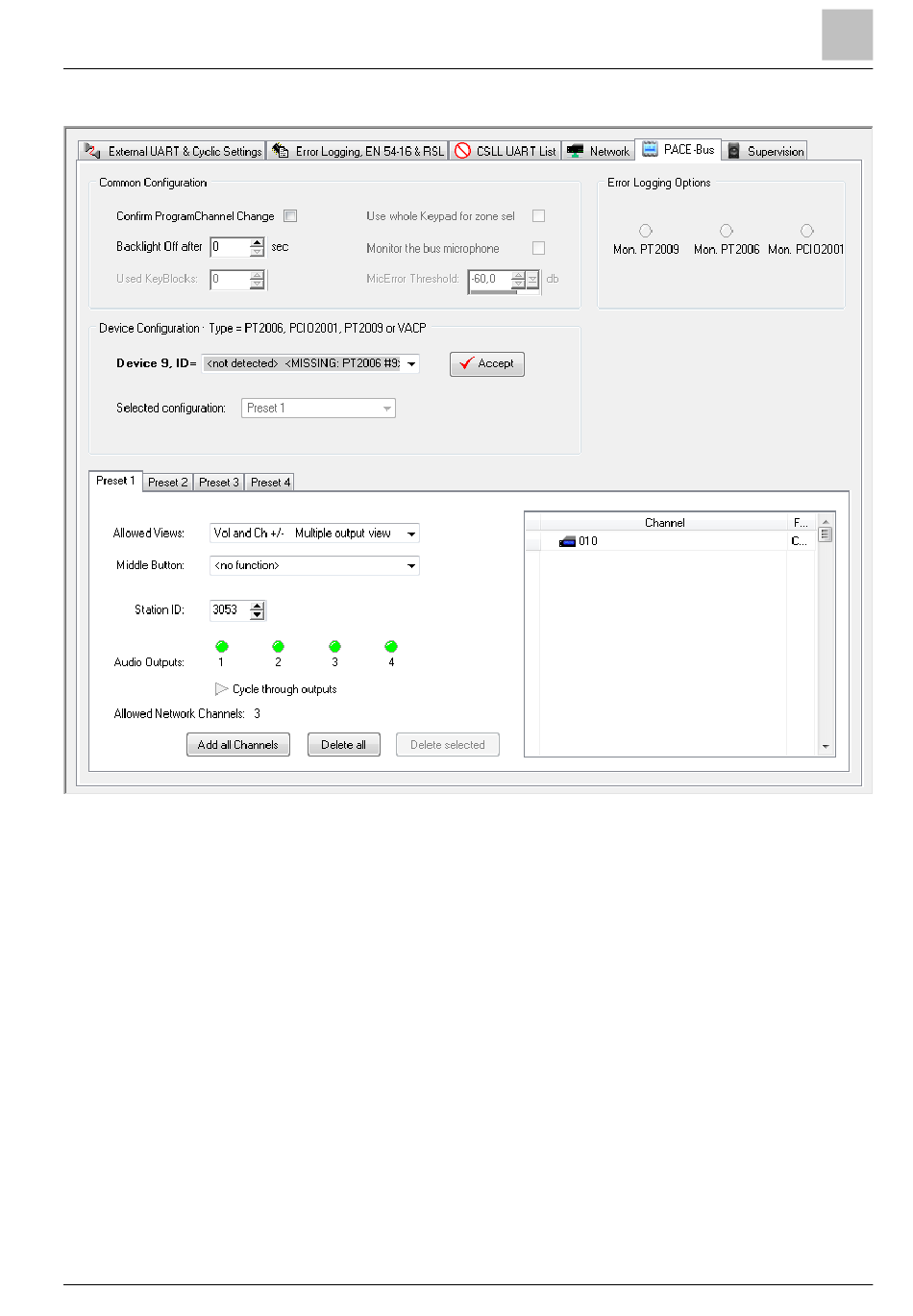Switch to the Network tab
Viewport: 913px width, 1316px height.
point(598,151)
